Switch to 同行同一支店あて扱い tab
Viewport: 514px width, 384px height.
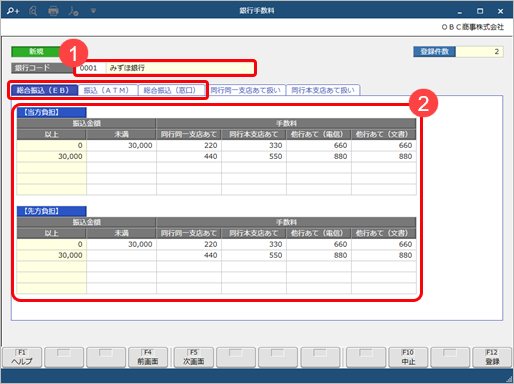point(246,90)
